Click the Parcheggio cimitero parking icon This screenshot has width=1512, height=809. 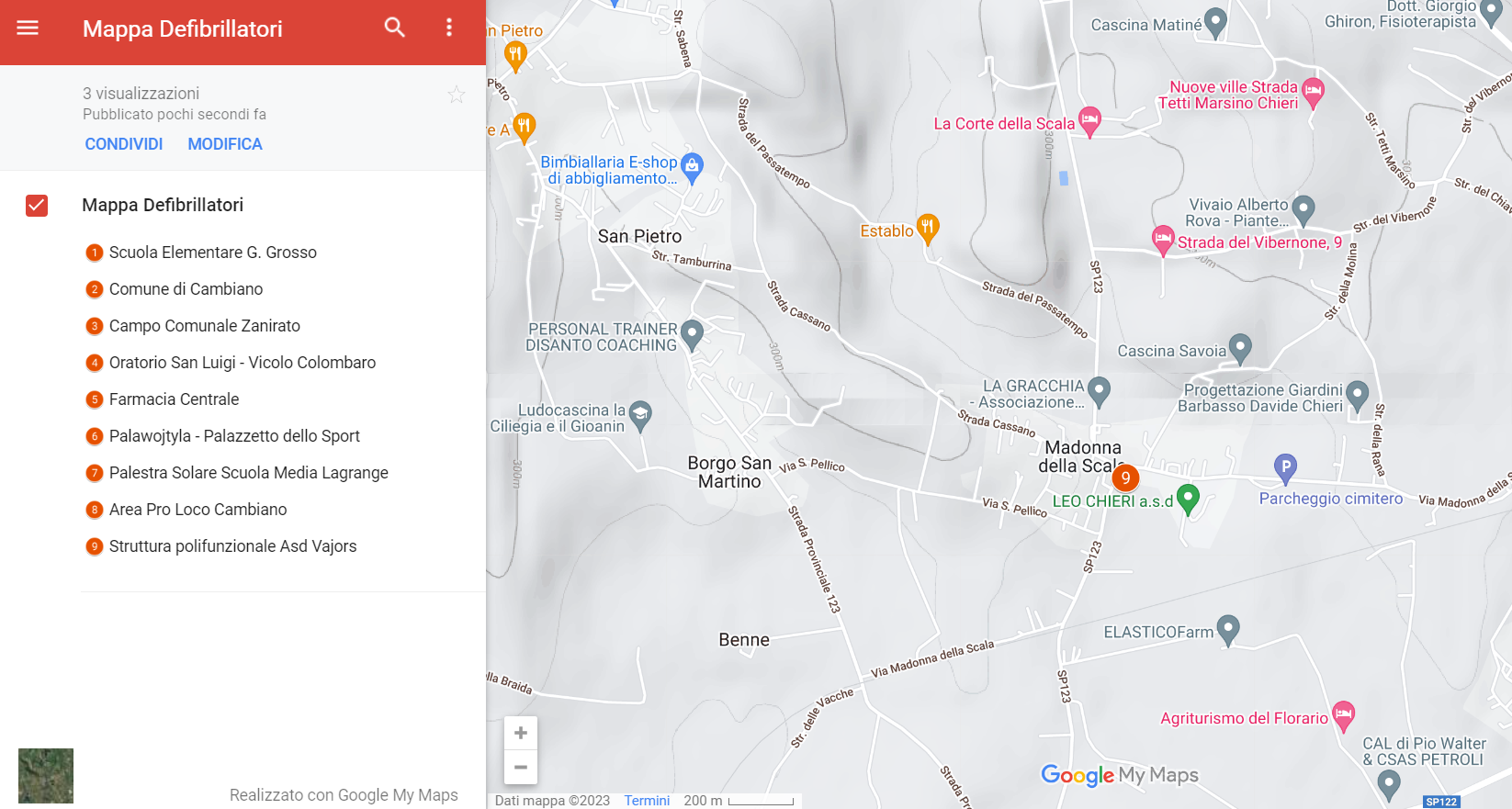point(1286,468)
